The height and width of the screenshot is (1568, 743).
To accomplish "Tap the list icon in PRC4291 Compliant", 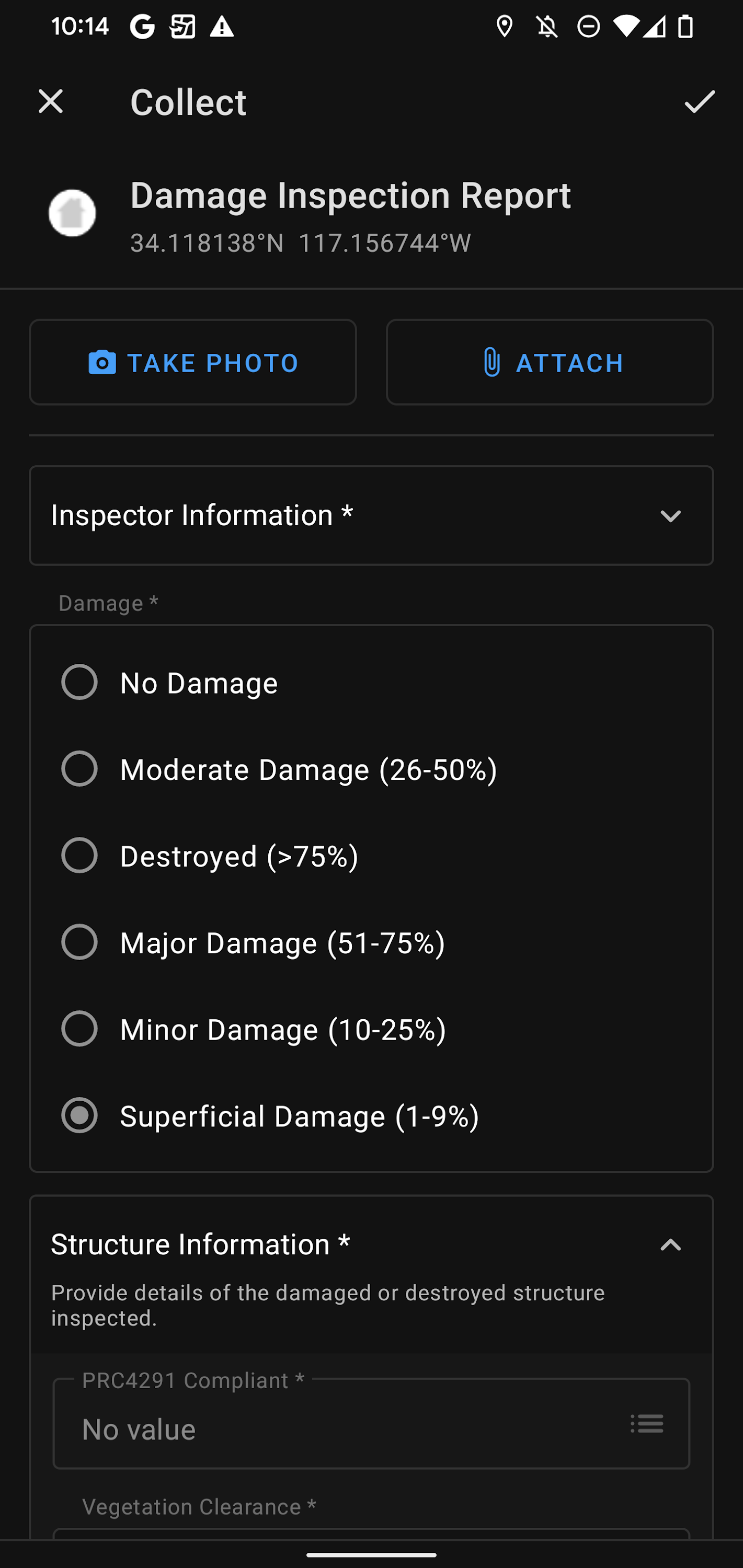I will point(647,1424).
